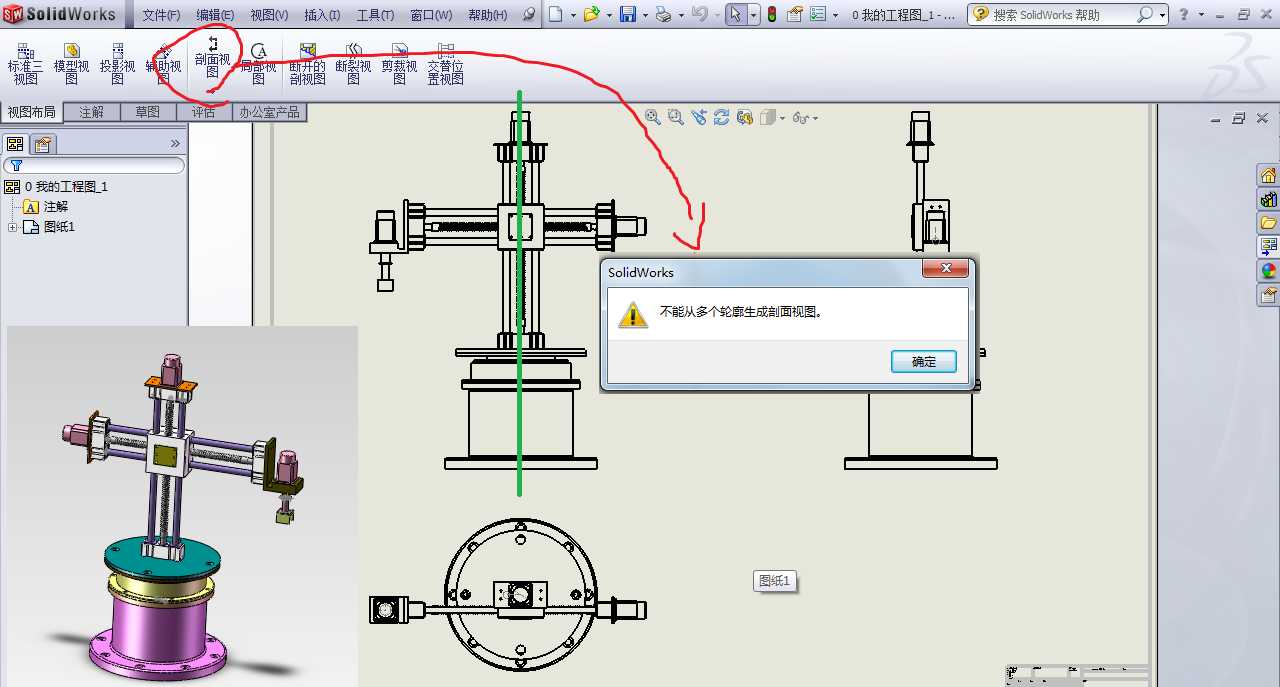
Task: Click the Rotate View icon
Action: (722, 117)
